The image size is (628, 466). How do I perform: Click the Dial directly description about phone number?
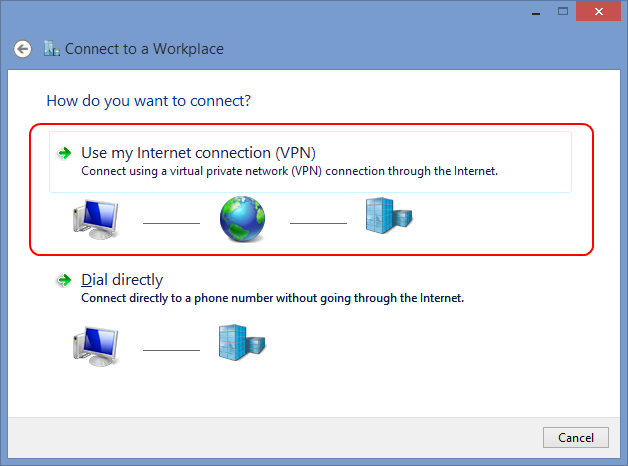[272, 298]
